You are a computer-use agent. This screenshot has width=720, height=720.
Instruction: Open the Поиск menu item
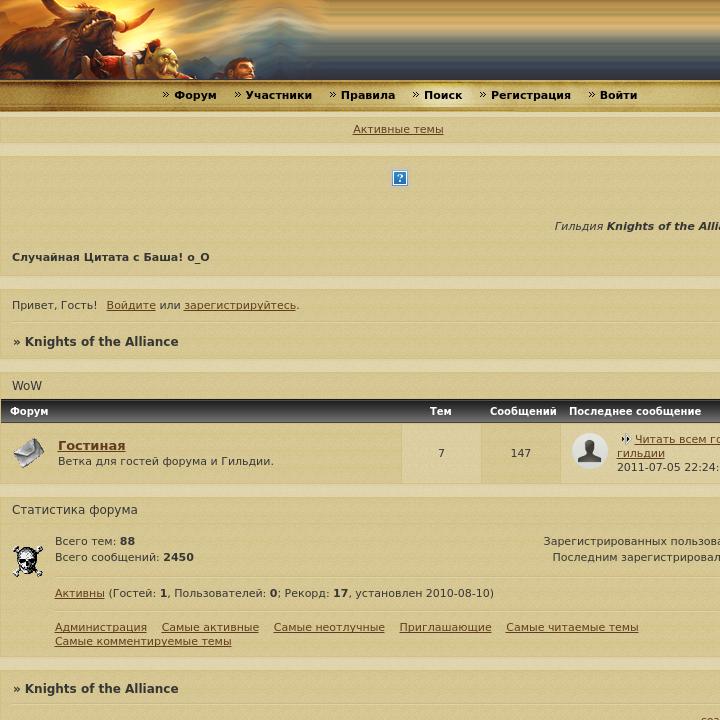[443, 95]
